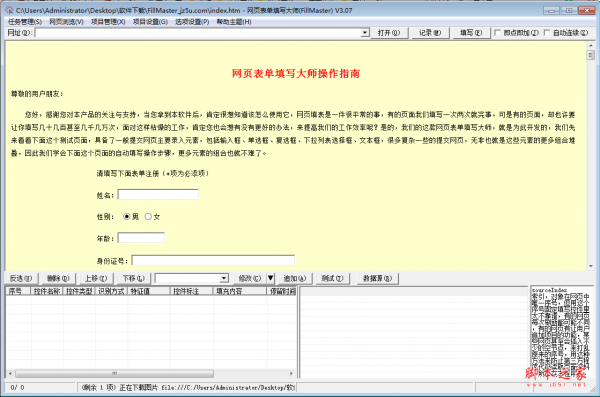This screenshot has width=600, height=397.
Task: Click the 控件标注 column header
Action: (192, 291)
